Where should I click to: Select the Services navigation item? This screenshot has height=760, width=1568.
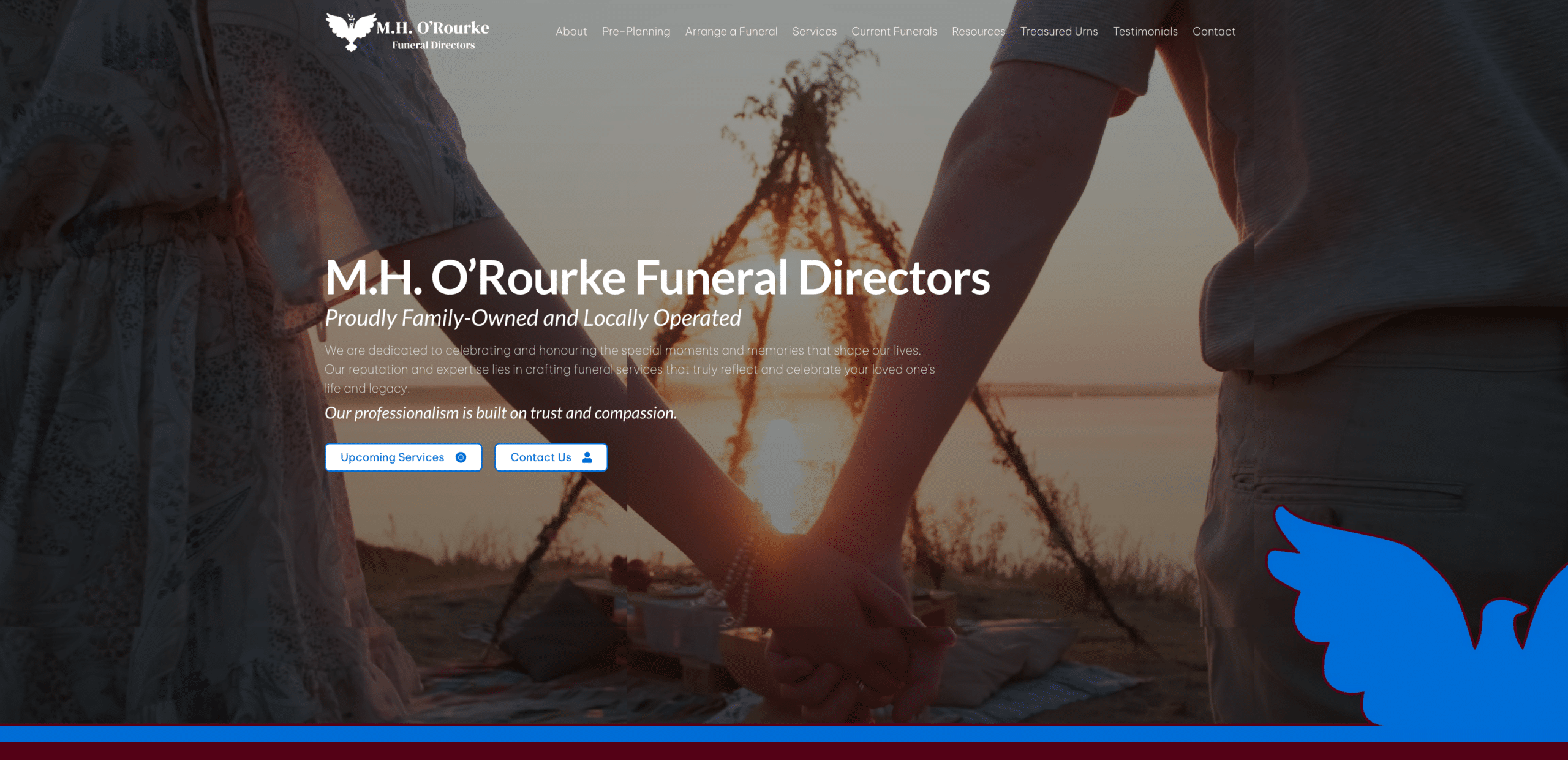814,32
